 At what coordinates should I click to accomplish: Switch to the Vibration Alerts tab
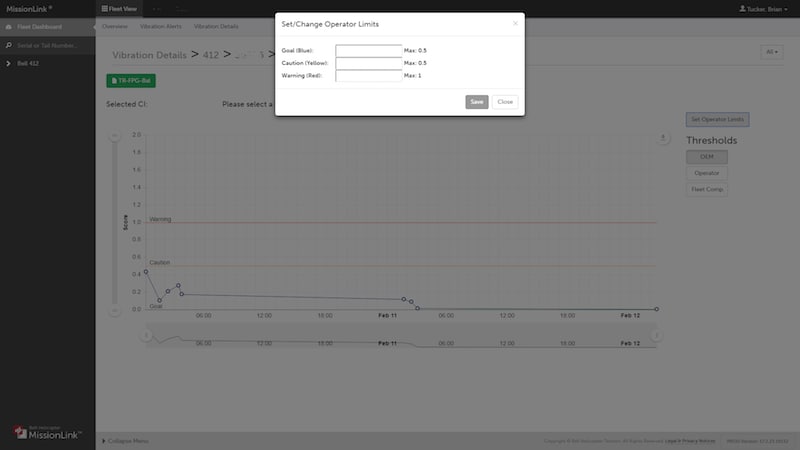click(161, 27)
